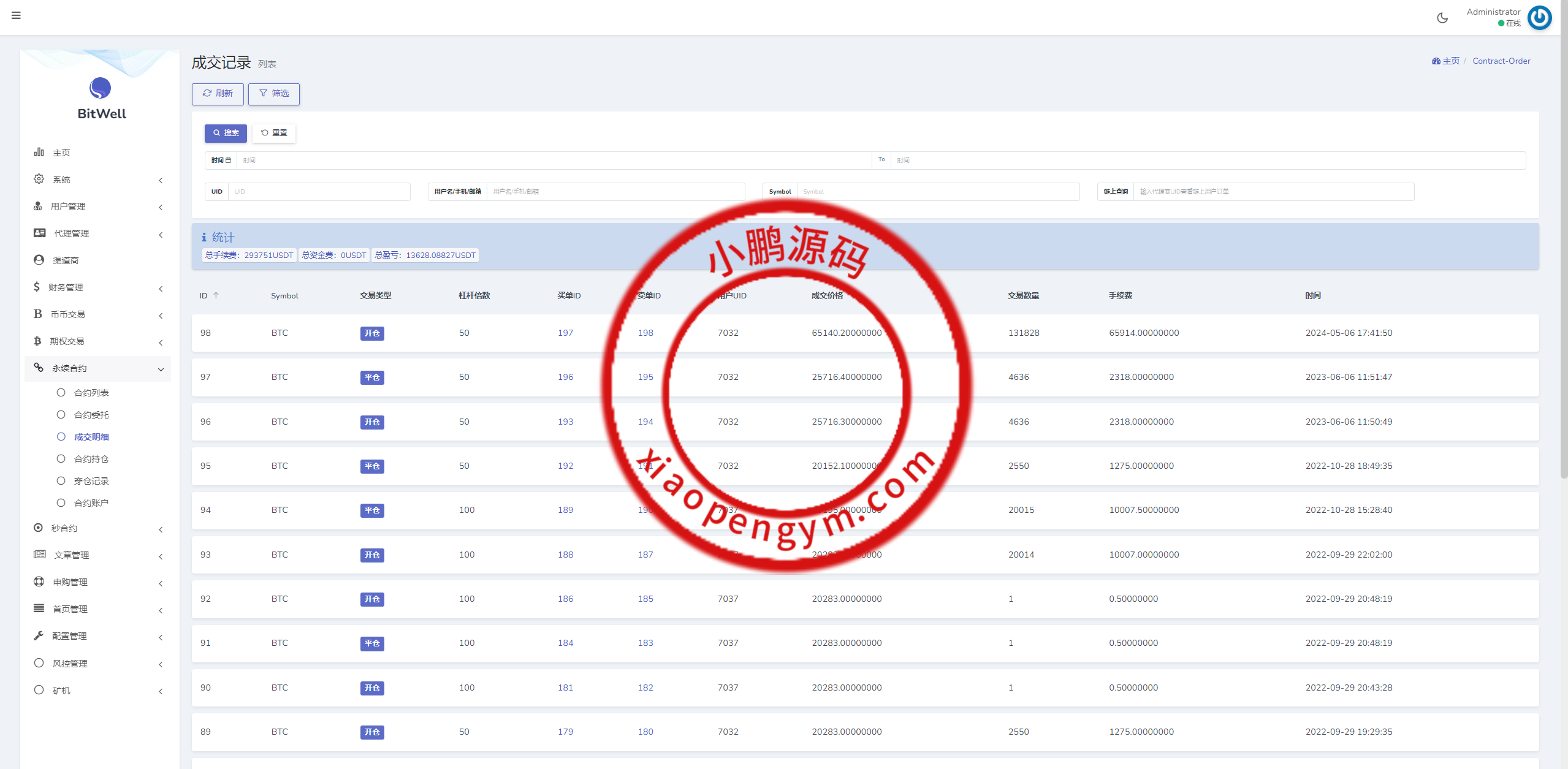Expand the 财务管理 menu chevron

coord(161,289)
